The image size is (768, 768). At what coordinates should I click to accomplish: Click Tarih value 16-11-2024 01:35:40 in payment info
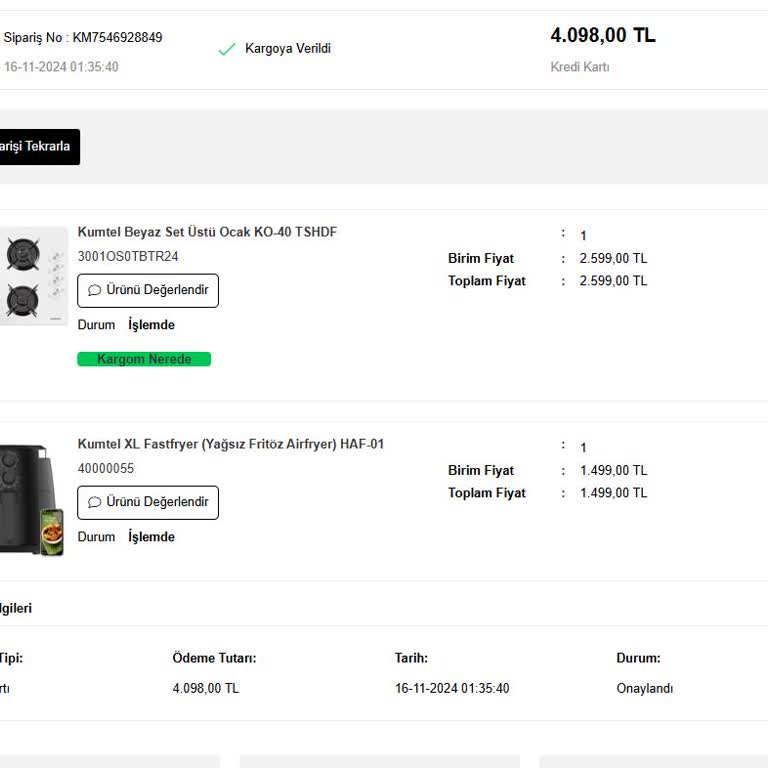point(452,688)
